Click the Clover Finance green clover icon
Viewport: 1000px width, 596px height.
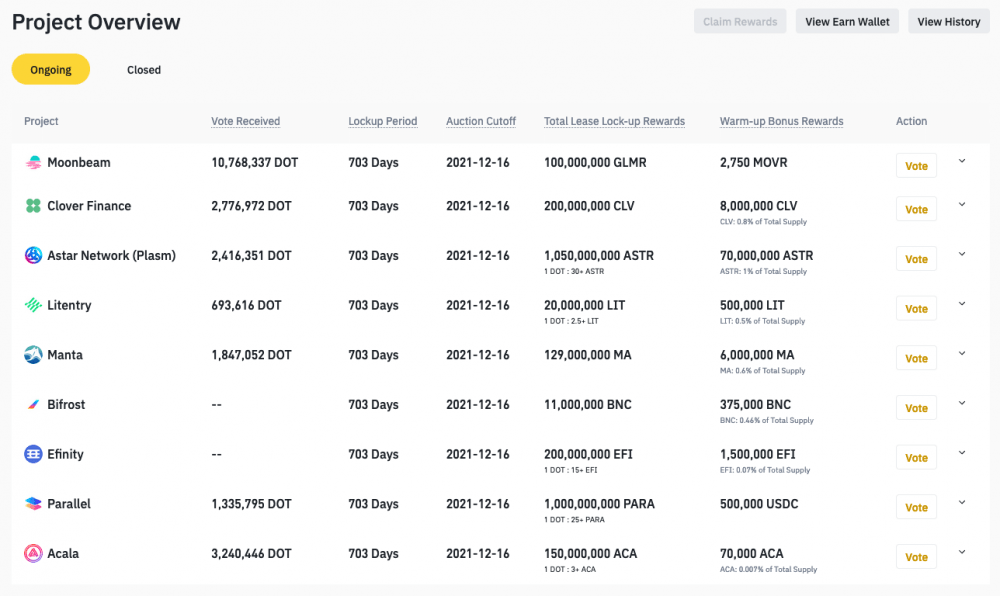click(33, 206)
